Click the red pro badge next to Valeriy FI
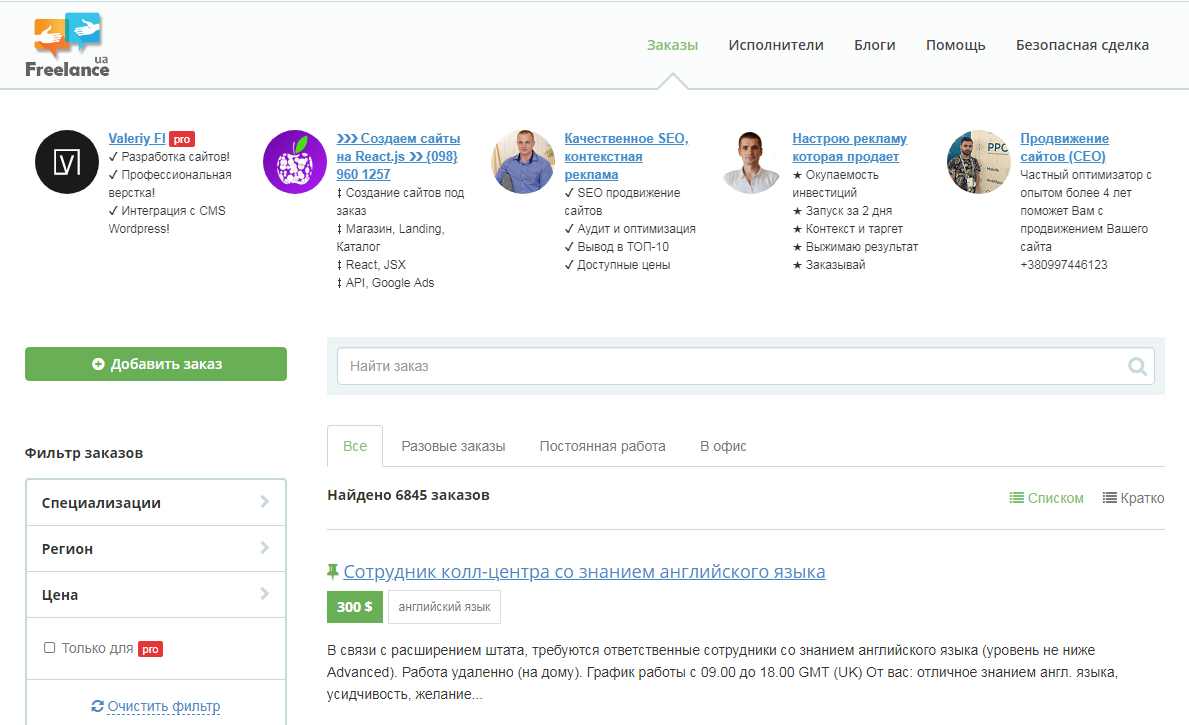The height and width of the screenshot is (725, 1189). pyautogui.click(x=182, y=139)
